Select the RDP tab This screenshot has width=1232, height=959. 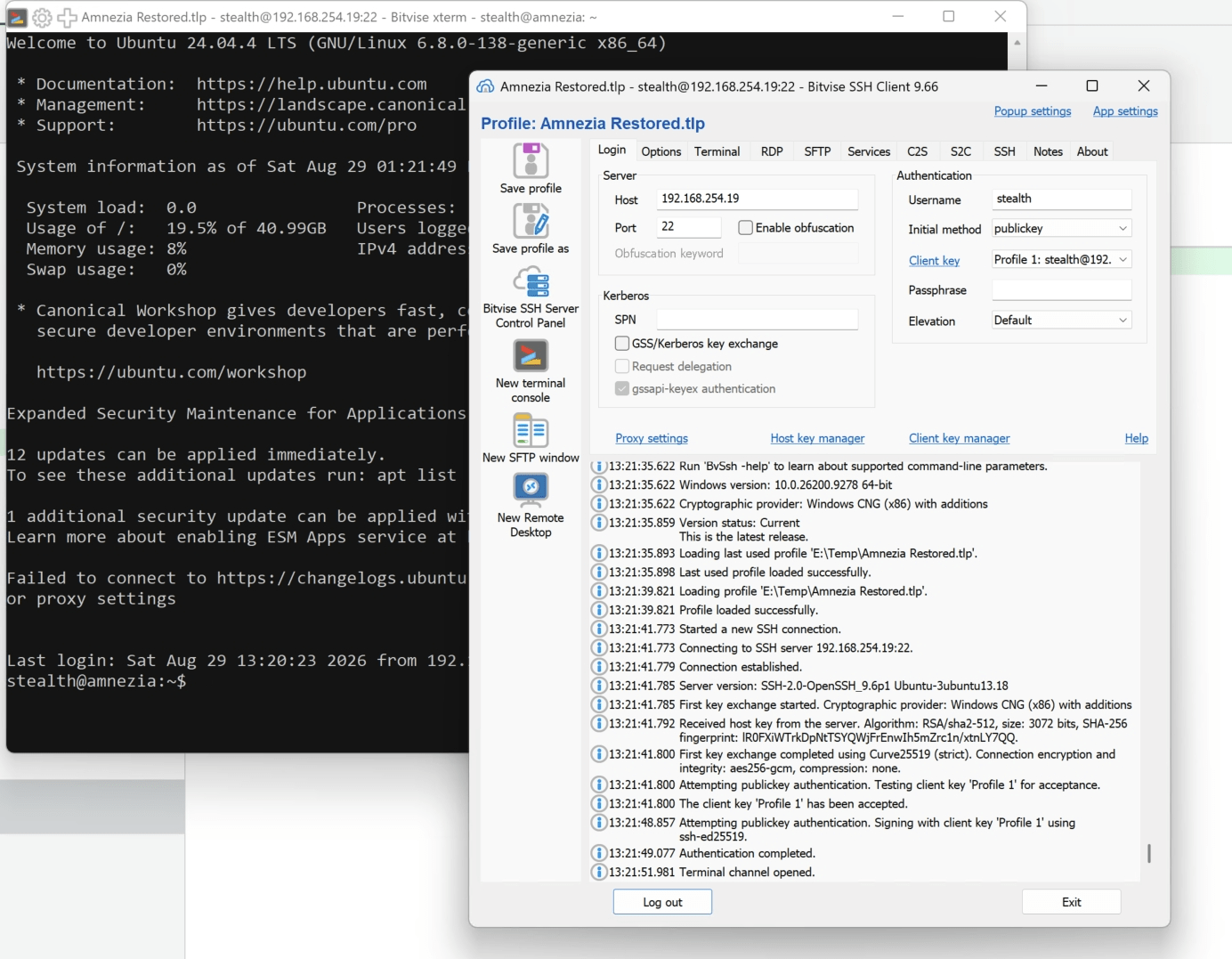[772, 151]
